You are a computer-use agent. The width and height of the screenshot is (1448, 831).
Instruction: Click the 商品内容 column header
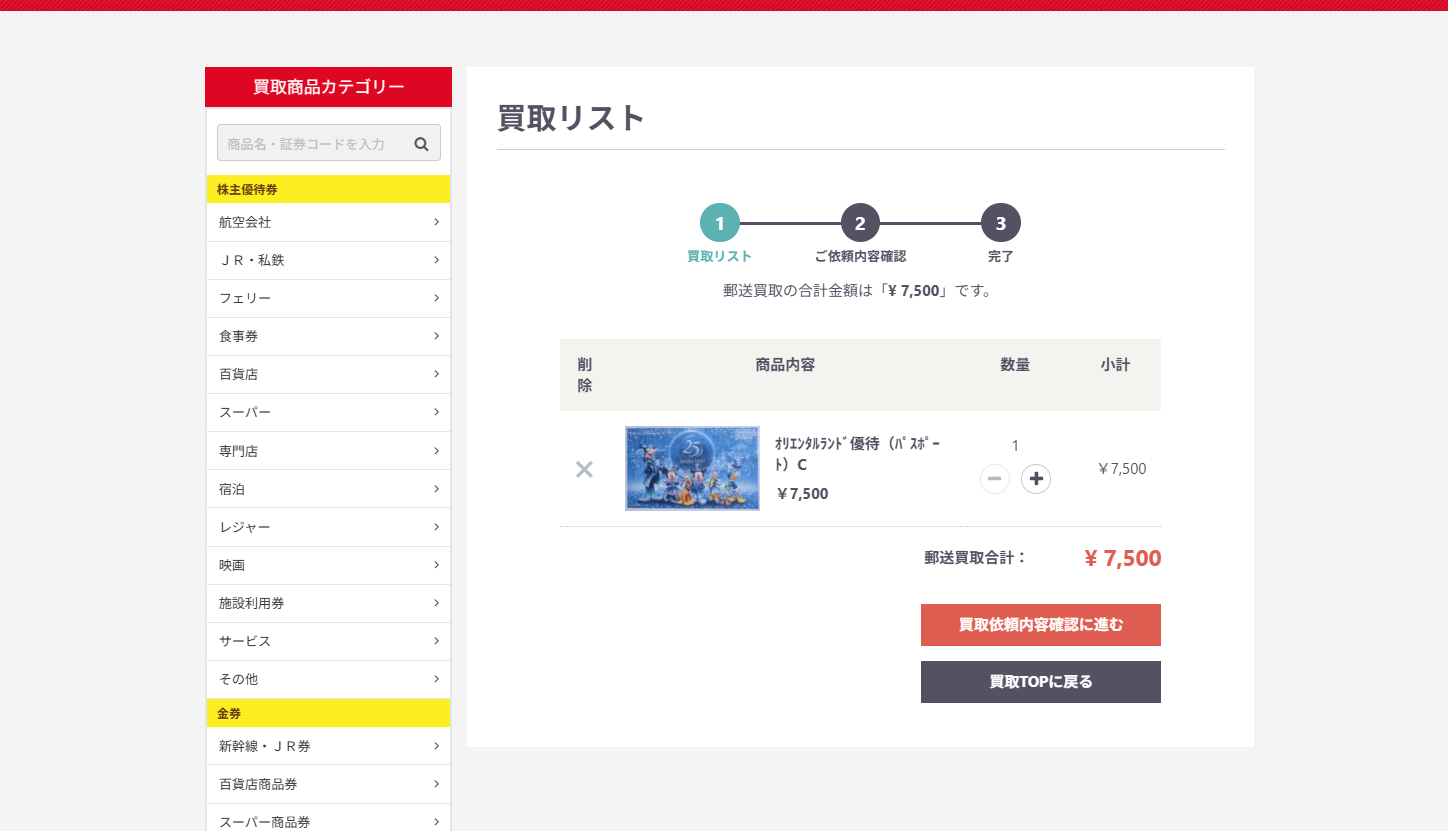point(785,365)
